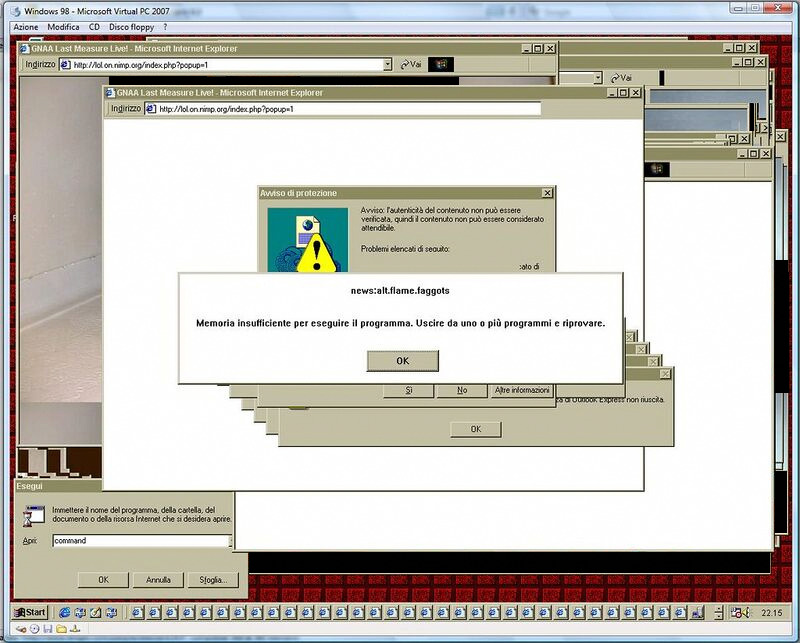Click Sì in the Avviso di protezione dialog

tap(409, 390)
